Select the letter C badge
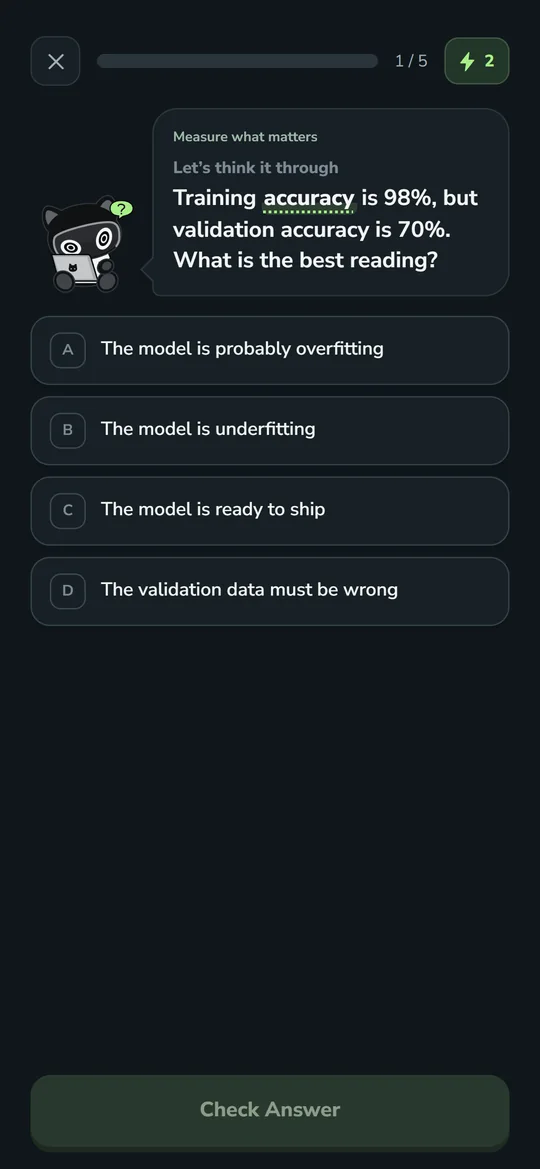Screen dimensions: 540x1169 coord(68,511)
